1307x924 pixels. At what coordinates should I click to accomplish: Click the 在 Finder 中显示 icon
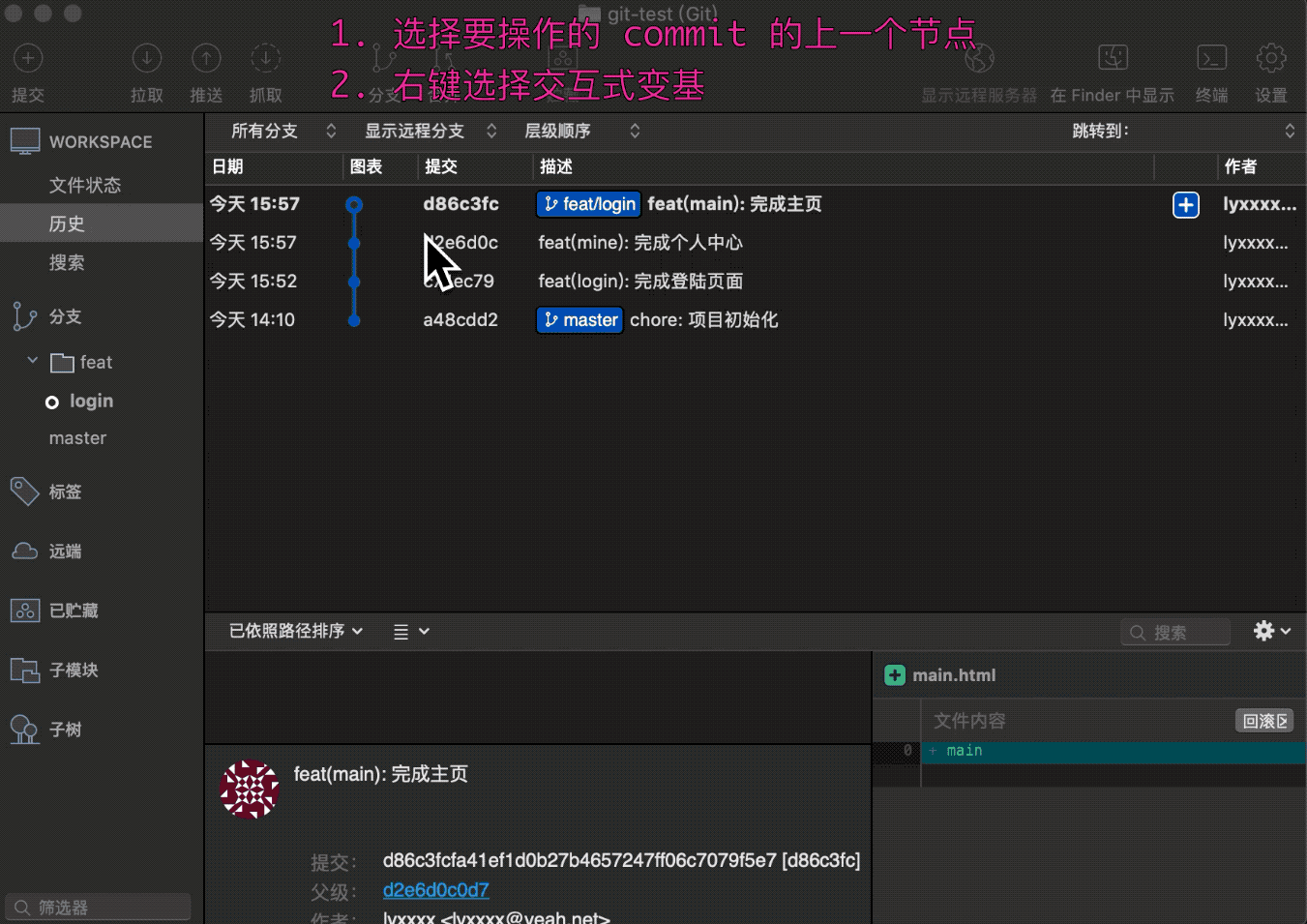[x=1113, y=59]
